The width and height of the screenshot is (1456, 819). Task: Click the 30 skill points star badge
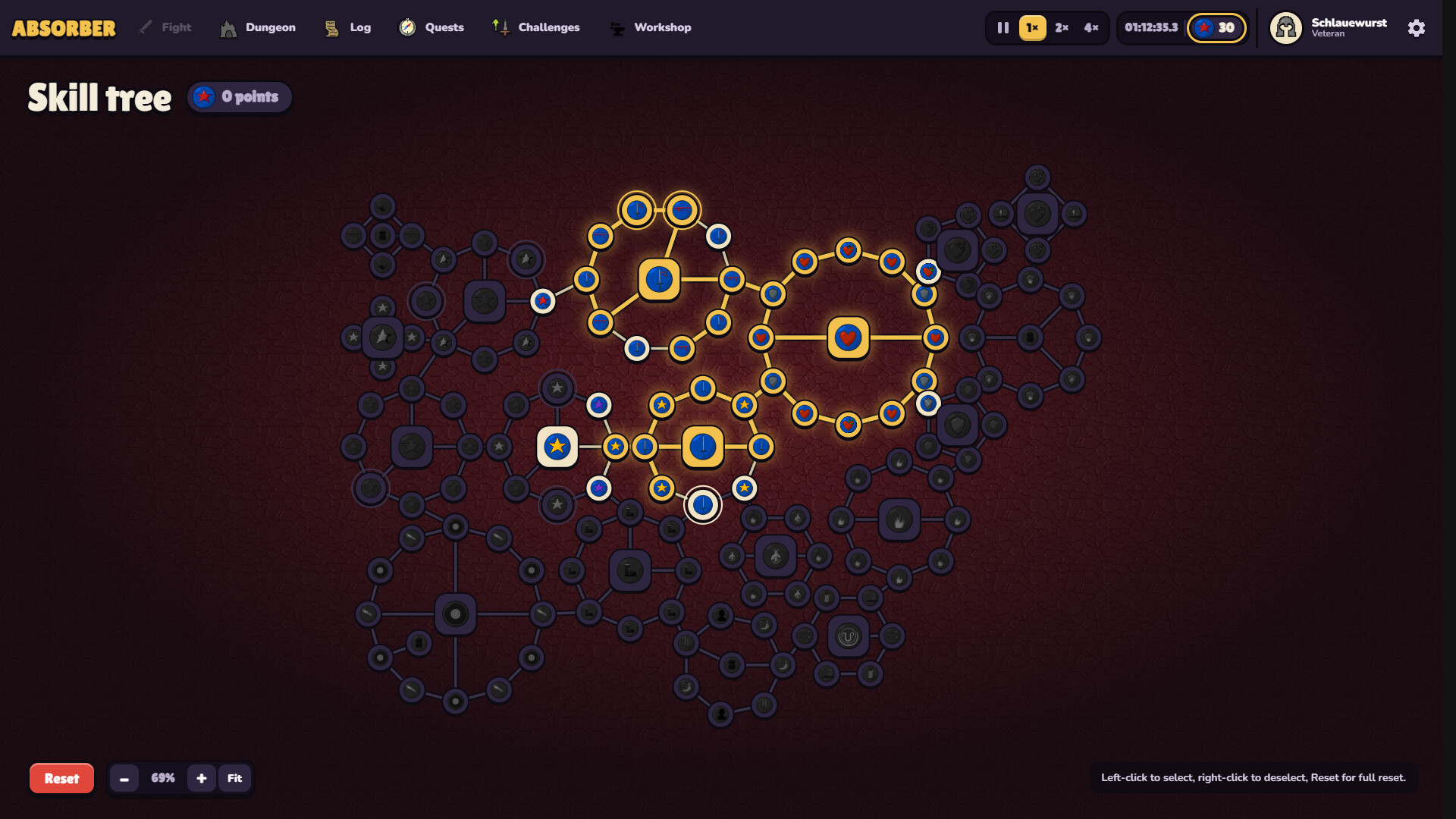pos(1216,28)
